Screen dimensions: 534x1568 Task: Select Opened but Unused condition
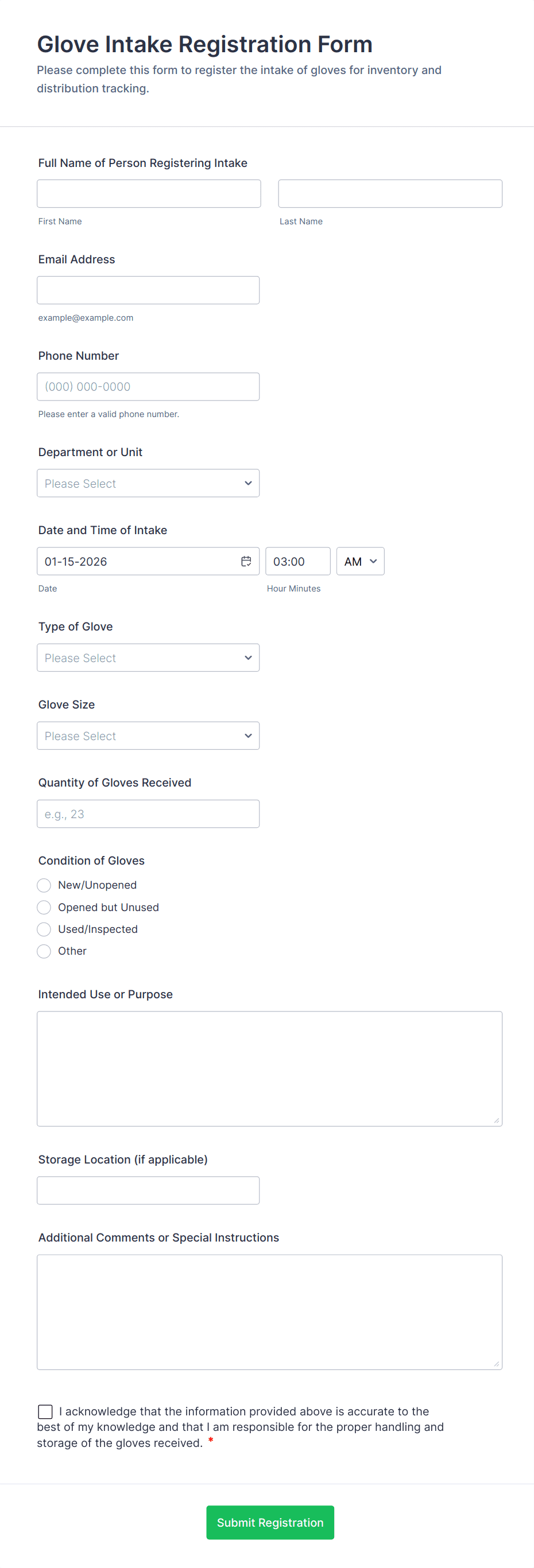(x=43, y=907)
